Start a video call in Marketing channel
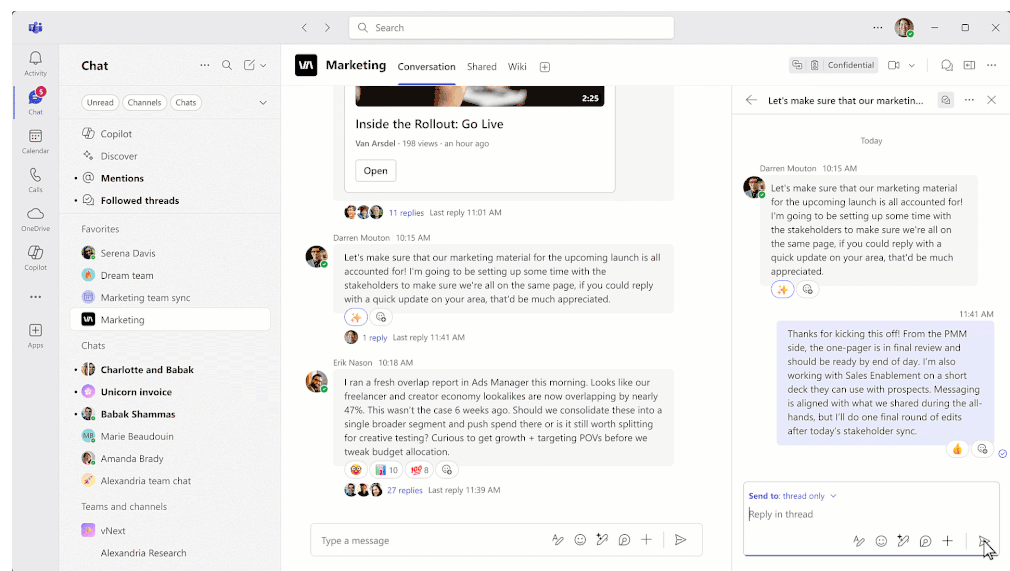Screen dimensions: 1010x571 [x=894, y=65]
